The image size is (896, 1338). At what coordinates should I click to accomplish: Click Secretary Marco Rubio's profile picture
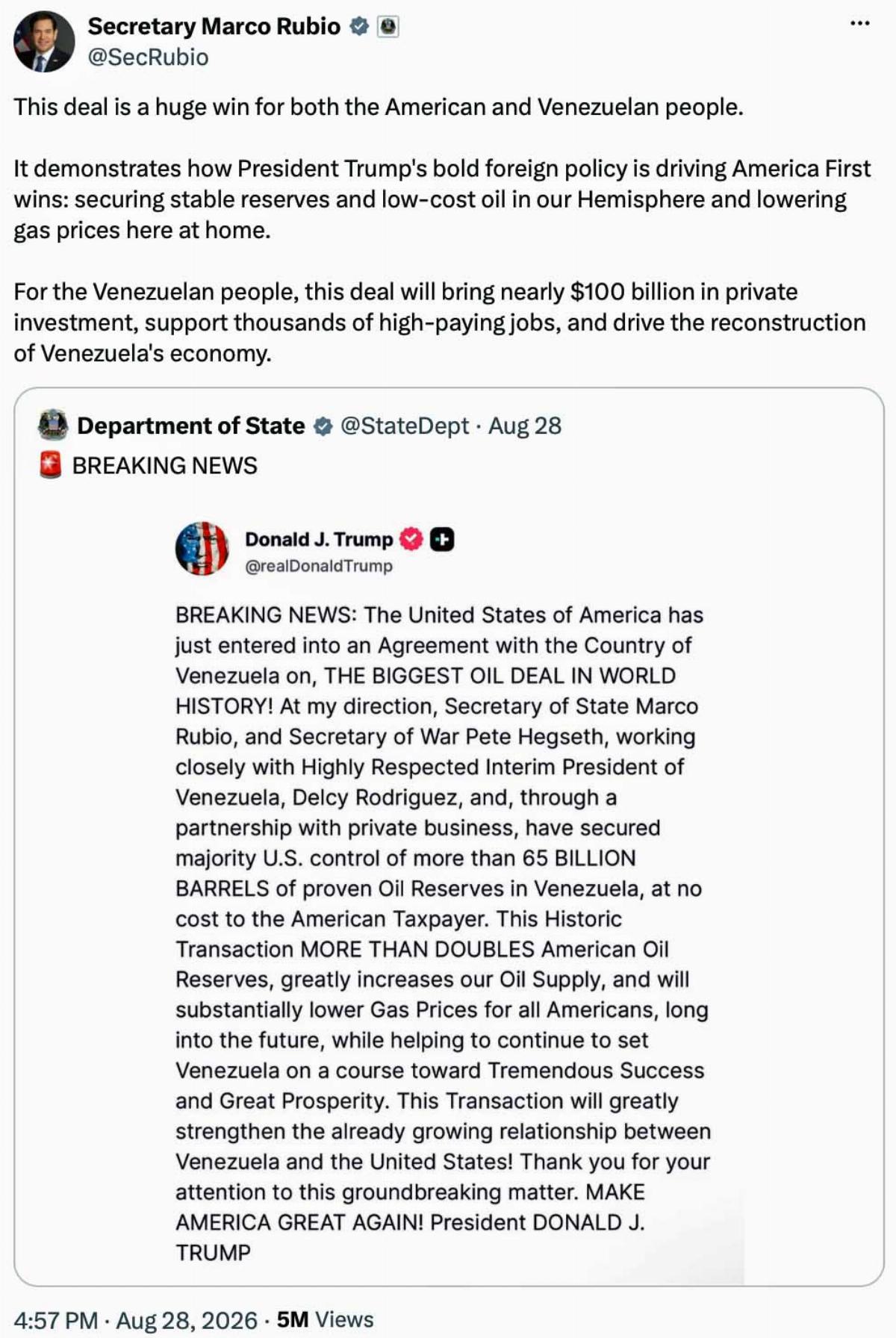click(x=44, y=42)
